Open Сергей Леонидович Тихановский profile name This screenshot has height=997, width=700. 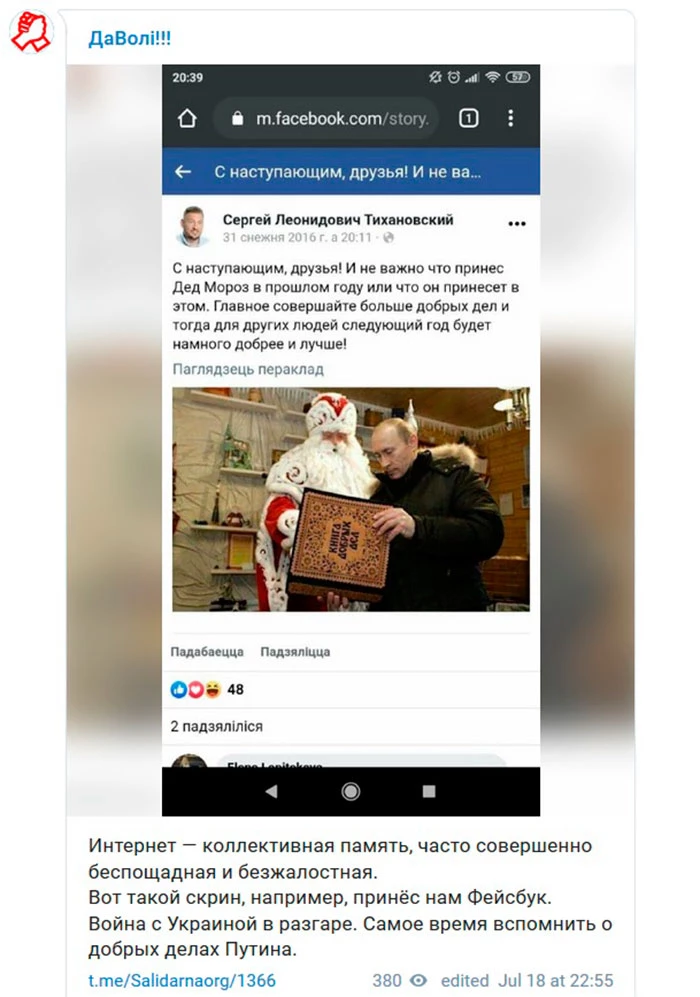[x=338, y=219]
